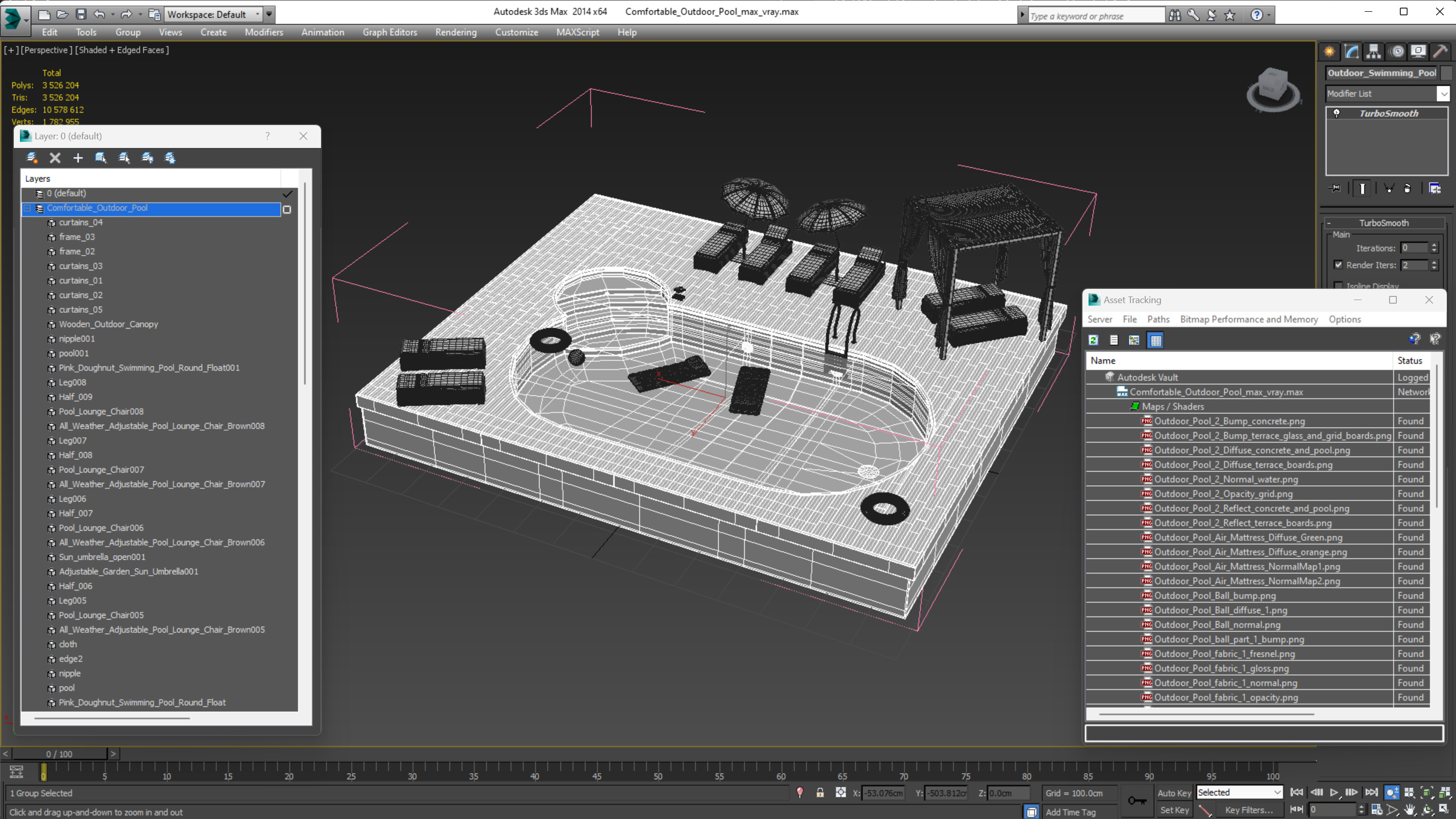Open the Modifier List dropdown

[1444, 94]
